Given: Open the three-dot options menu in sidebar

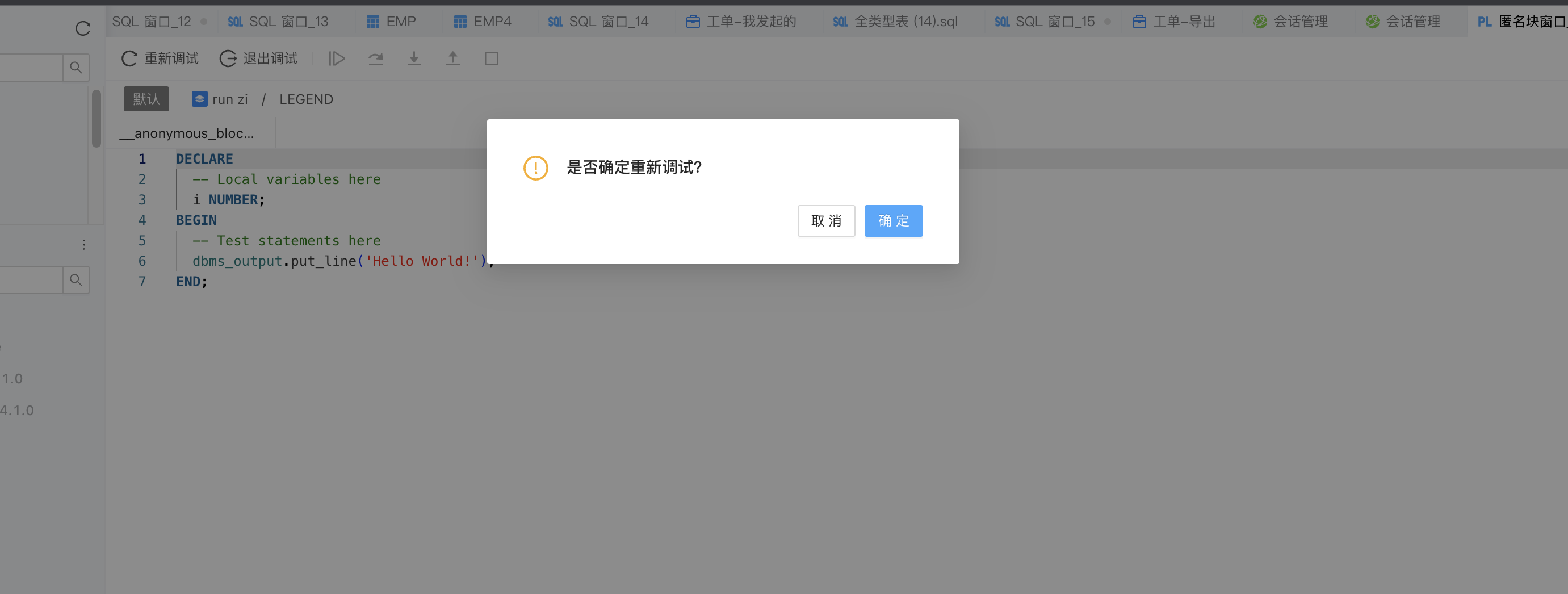Looking at the screenshot, I should coord(83,244).
